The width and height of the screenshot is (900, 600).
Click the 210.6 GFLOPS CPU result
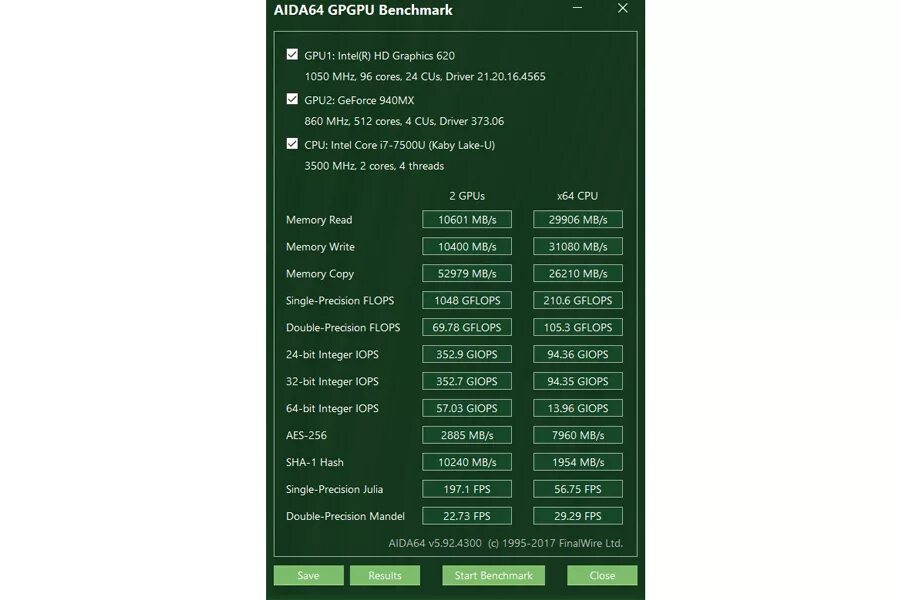pyautogui.click(x=577, y=300)
